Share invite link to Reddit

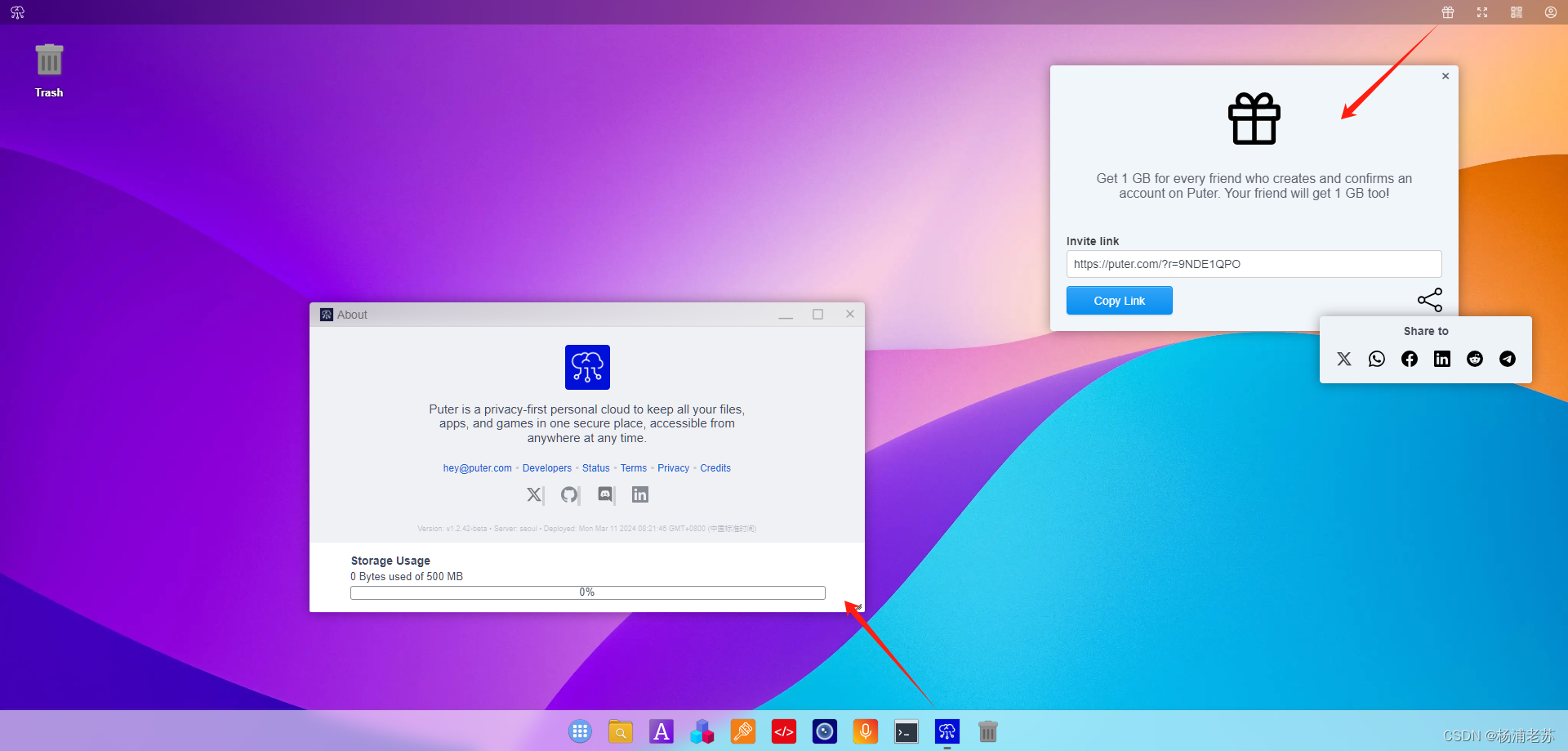[x=1475, y=359]
